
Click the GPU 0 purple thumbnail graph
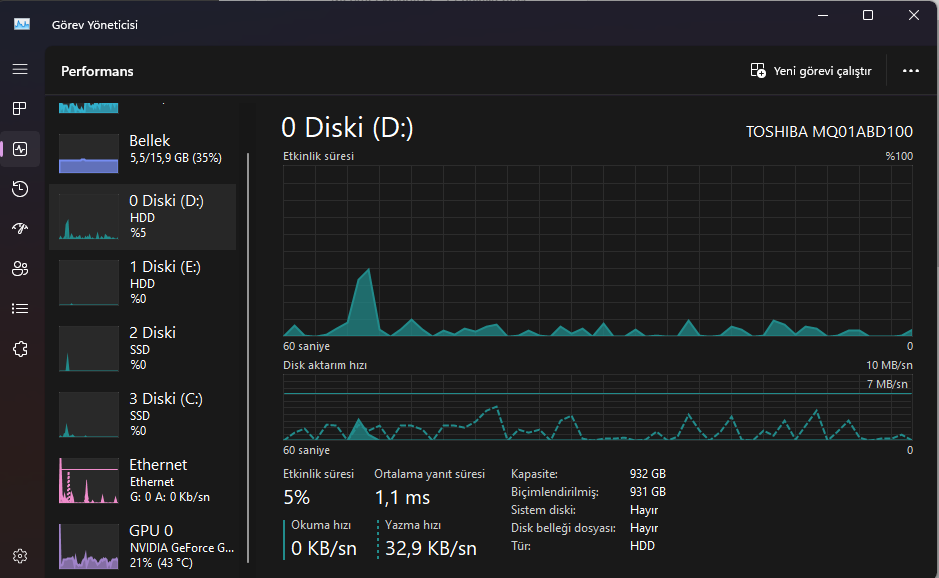coord(89,546)
